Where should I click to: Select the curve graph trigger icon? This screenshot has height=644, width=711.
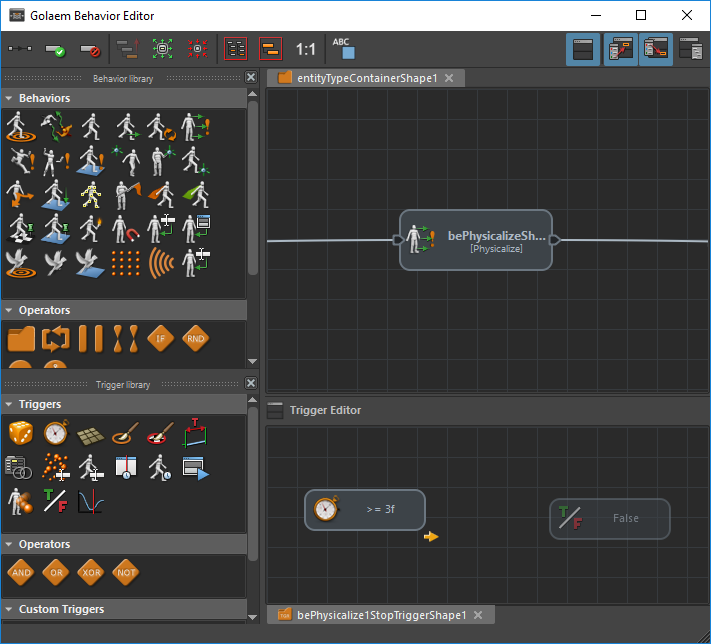91,501
